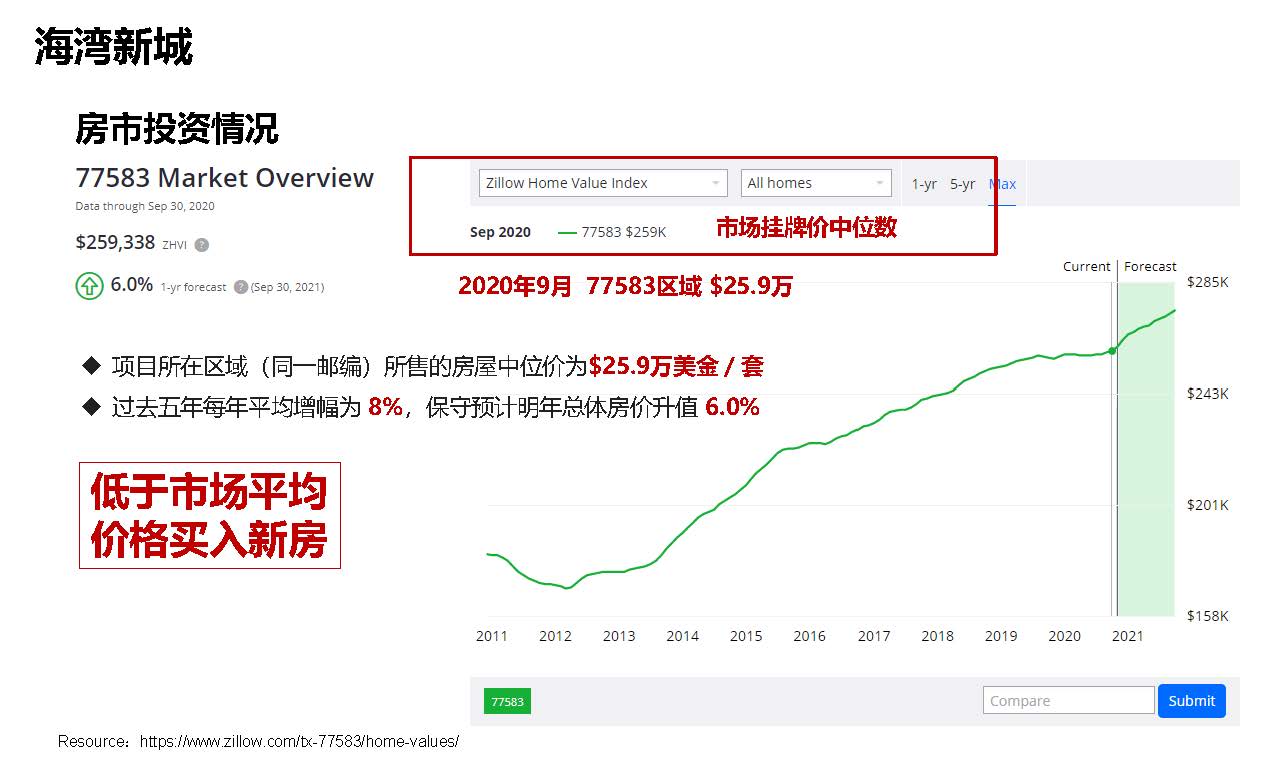The image size is (1286, 764).
Task: Switch chart range to 1-yr
Action: click(x=924, y=184)
